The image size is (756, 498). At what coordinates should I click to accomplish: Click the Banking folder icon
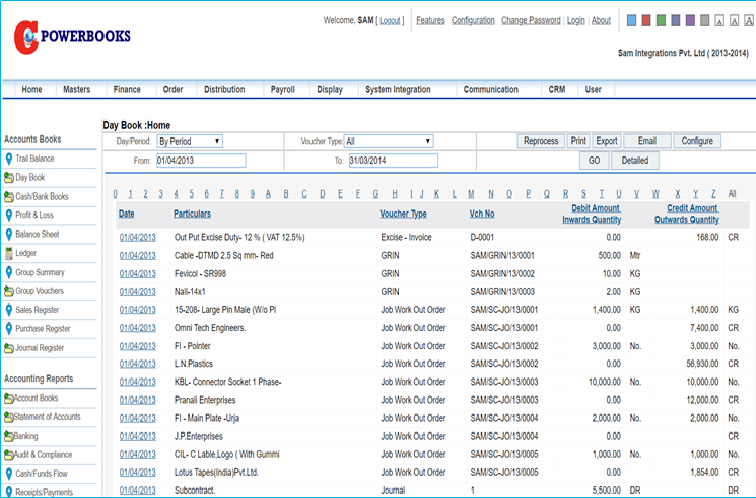click(8, 436)
